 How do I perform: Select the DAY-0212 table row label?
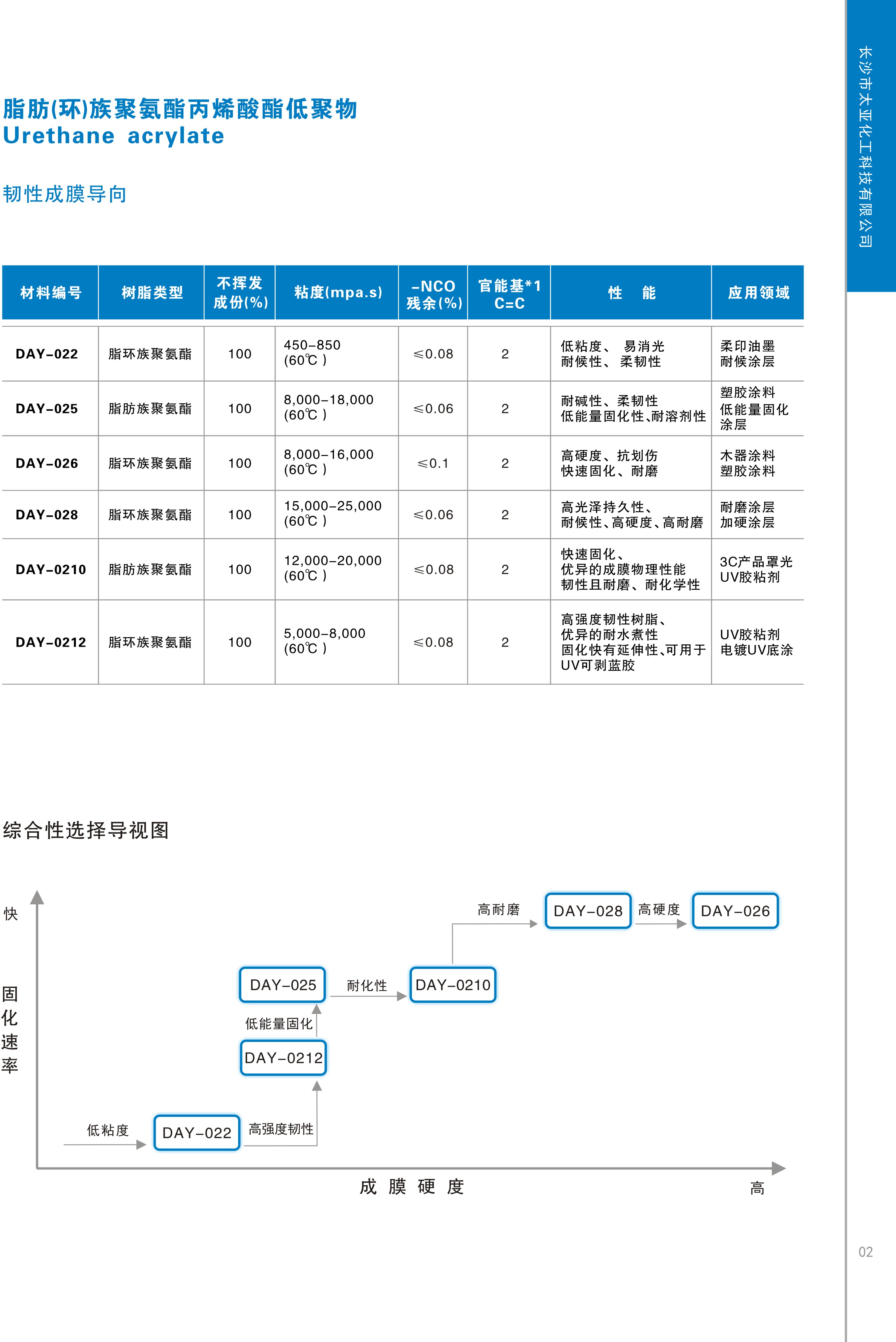(x=51, y=642)
